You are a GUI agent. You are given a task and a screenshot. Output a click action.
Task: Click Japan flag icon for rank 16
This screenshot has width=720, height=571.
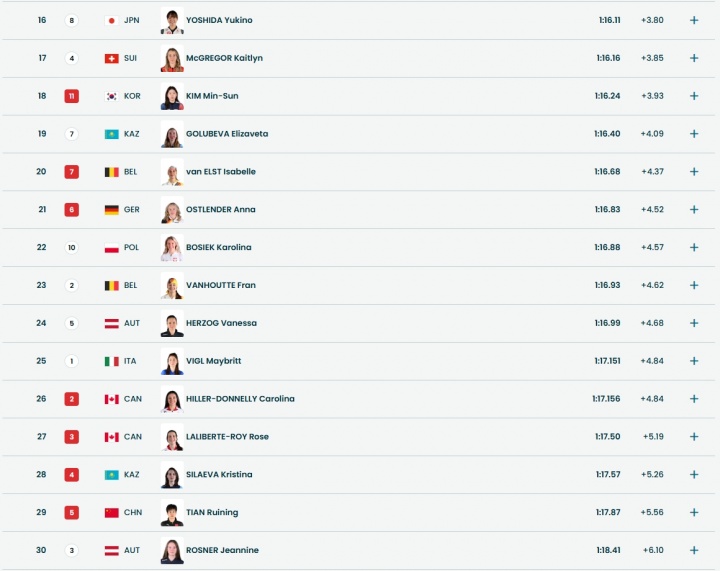point(111,20)
